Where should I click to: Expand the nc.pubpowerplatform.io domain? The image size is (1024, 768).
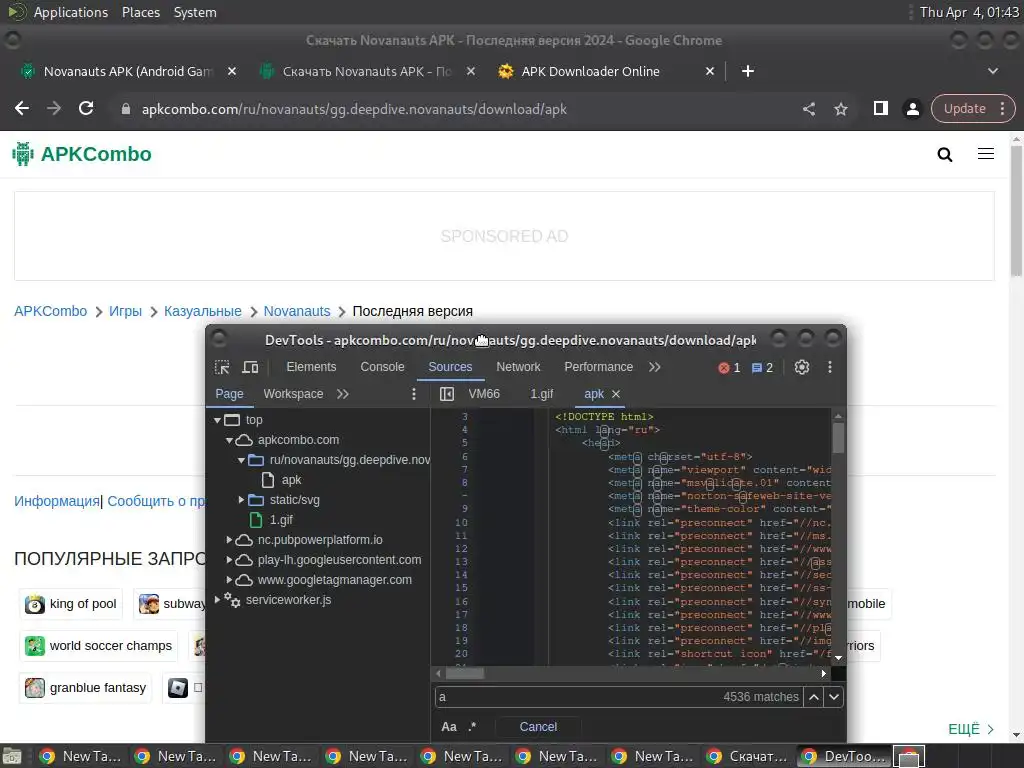click(229, 540)
